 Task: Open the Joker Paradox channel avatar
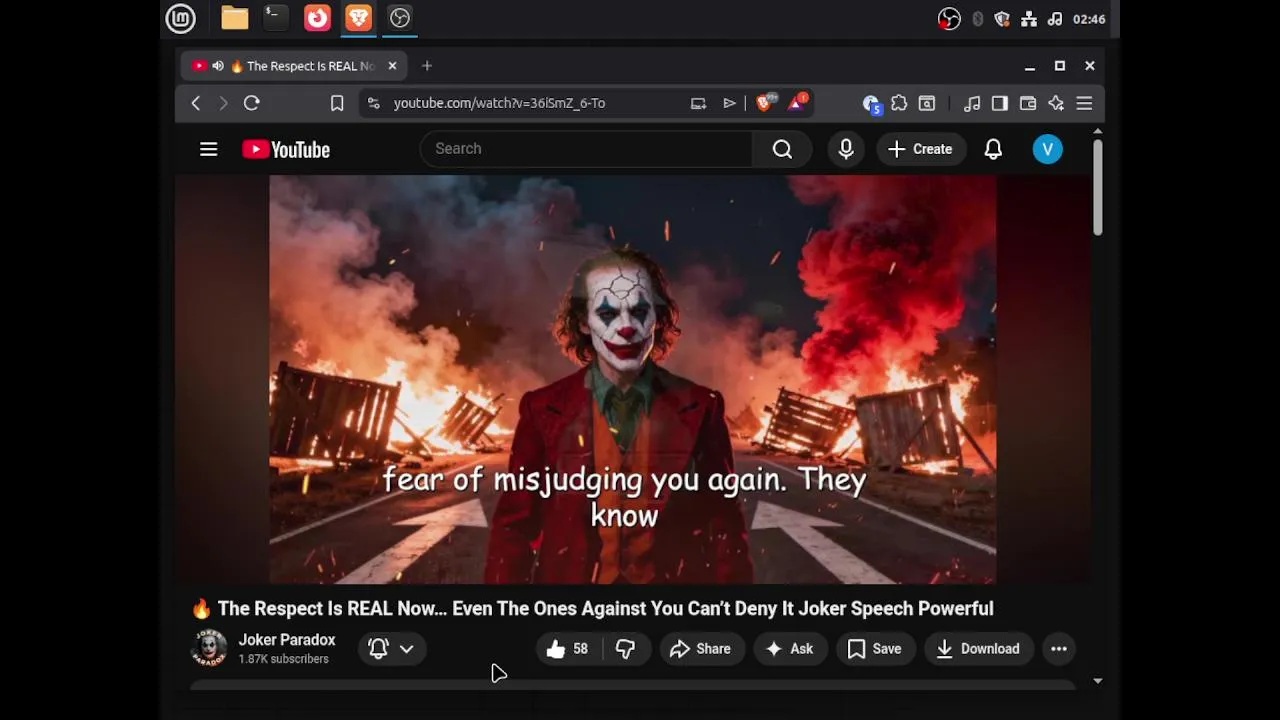pos(209,649)
